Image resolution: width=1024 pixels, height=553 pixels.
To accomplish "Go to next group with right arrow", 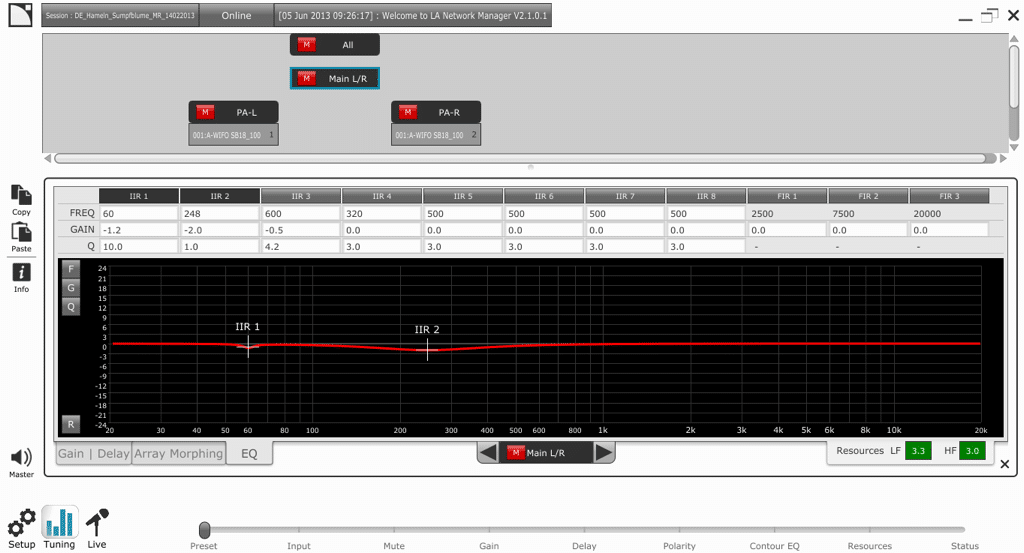I will (x=604, y=453).
